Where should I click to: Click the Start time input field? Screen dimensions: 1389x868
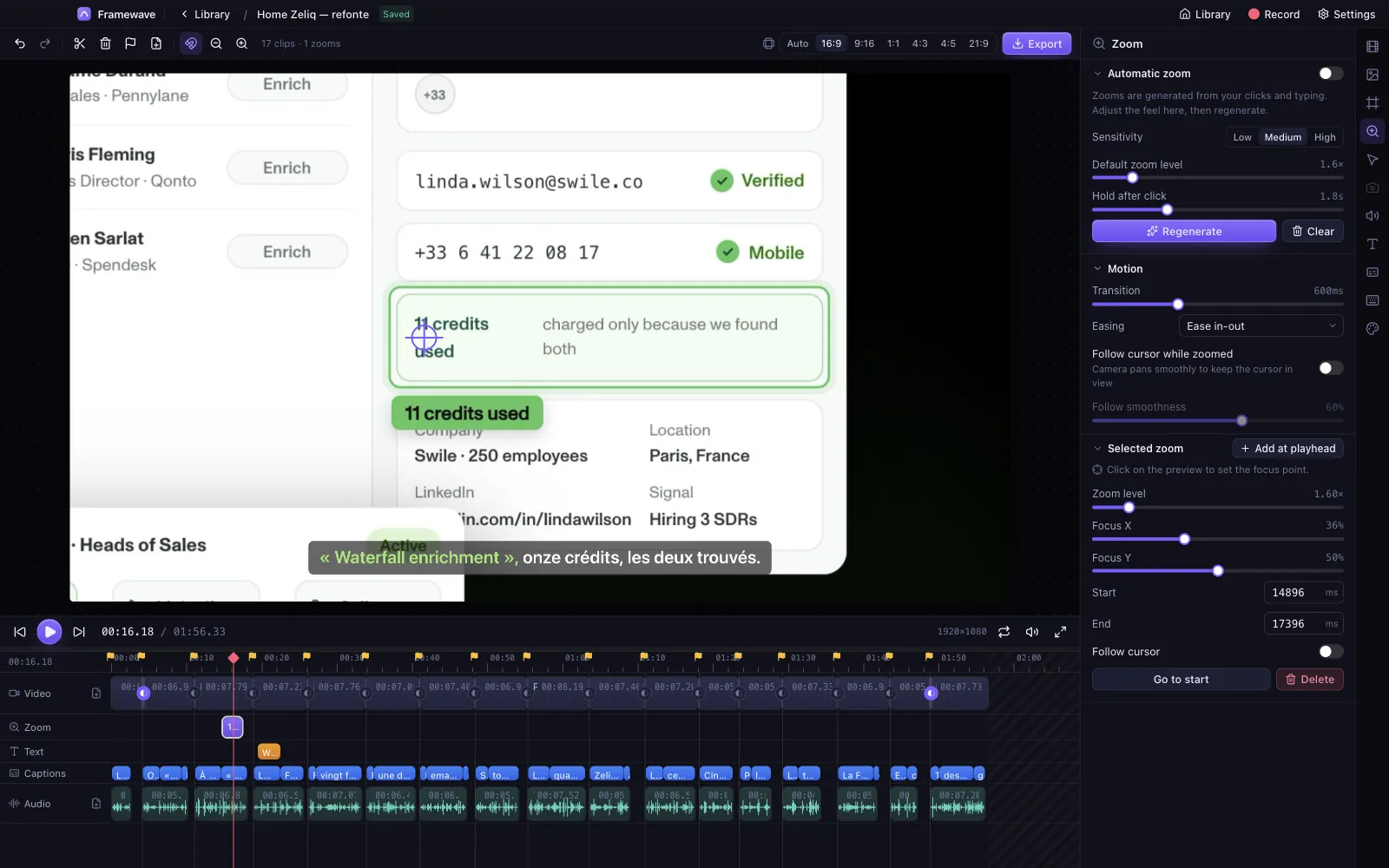(x=1304, y=593)
